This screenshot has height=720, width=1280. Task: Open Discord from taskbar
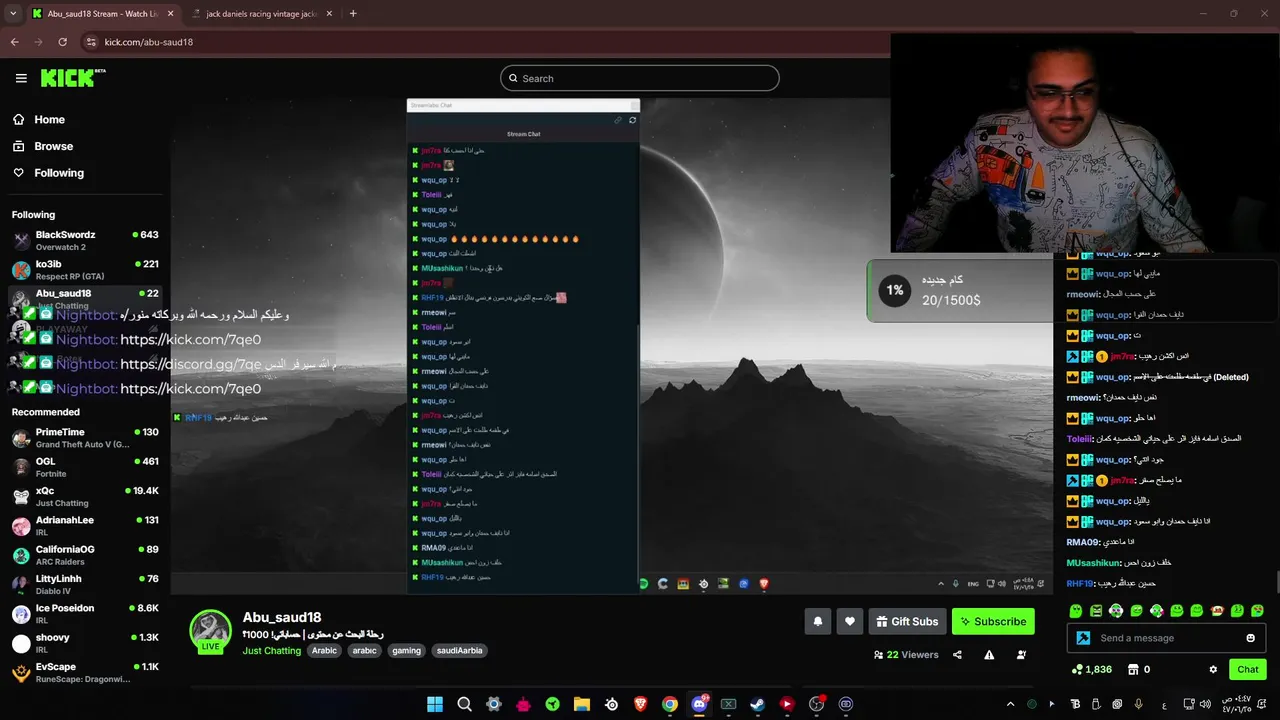(x=699, y=704)
